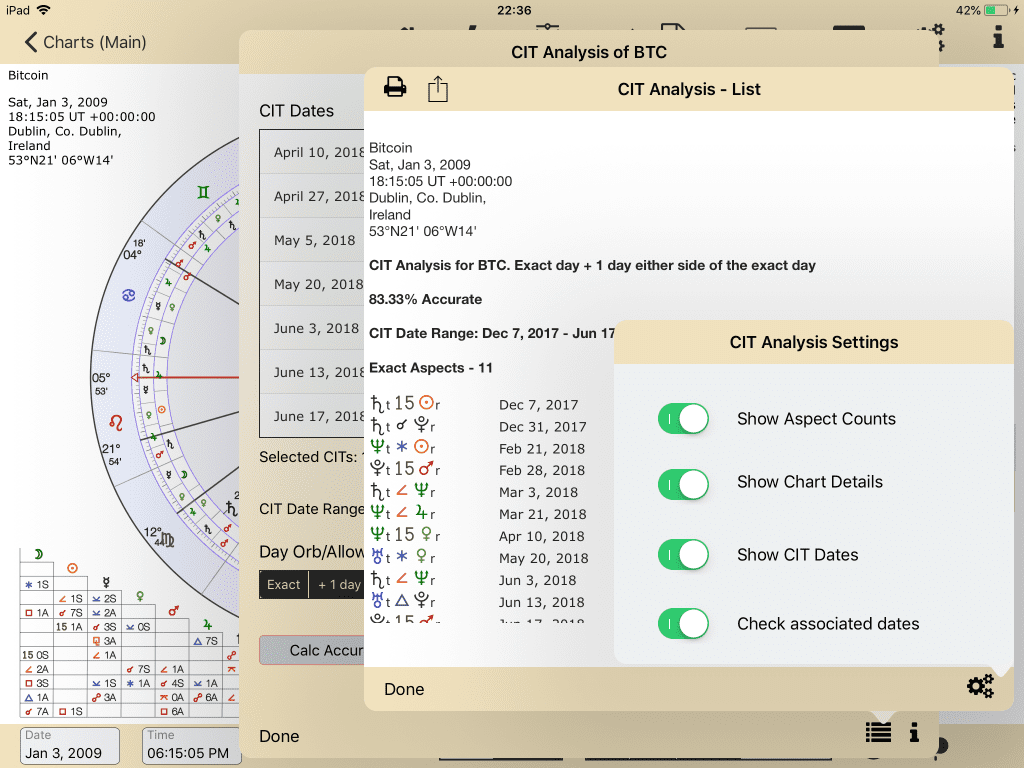This screenshot has height=768, width=1024.
Task: Tap the Sun symbol in aspect grid
Action: click(x=72, y=568)
